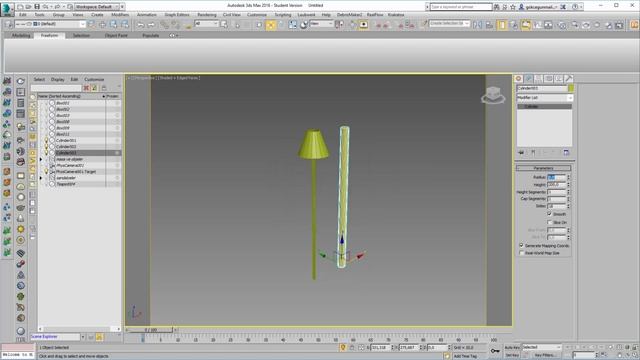Switch to the Object Paint ribbon tab
The height and width of the screenshot is (360, 640).
116,36
